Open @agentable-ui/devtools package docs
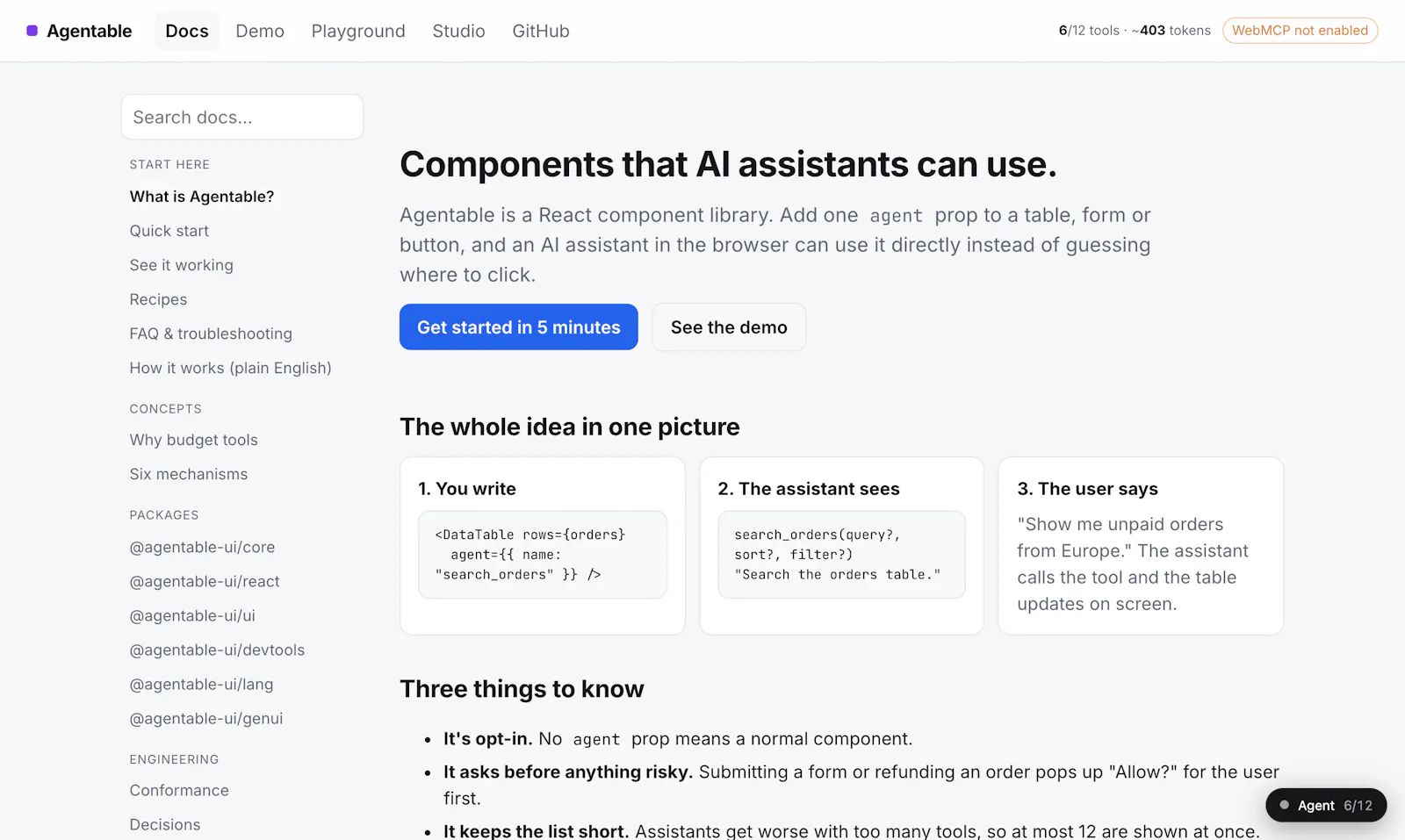The height and width of the screenshot is (840, 1405). [217, 650]
